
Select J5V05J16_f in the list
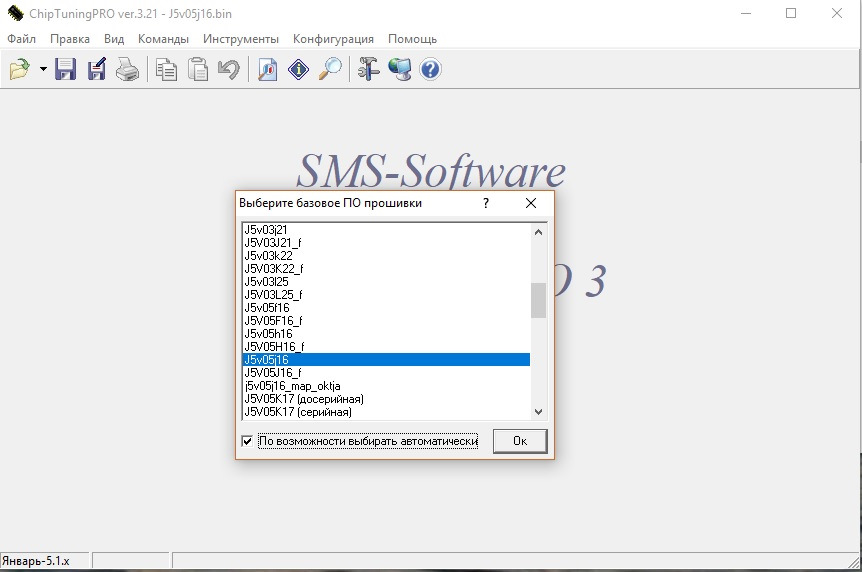pos(386,373)
